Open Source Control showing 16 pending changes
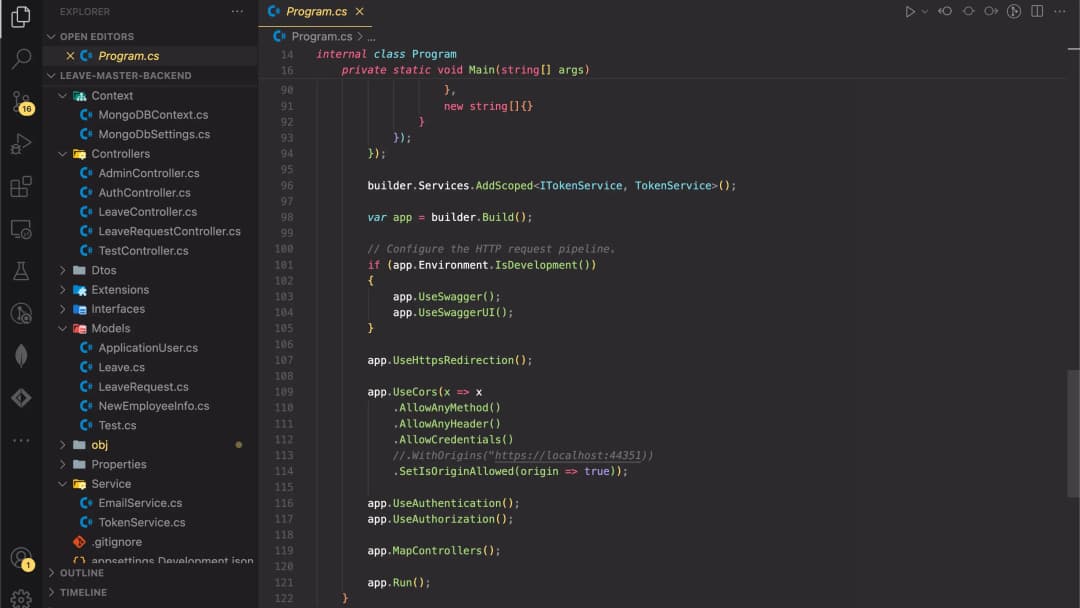1080x608 pixels. pos(21,100)
